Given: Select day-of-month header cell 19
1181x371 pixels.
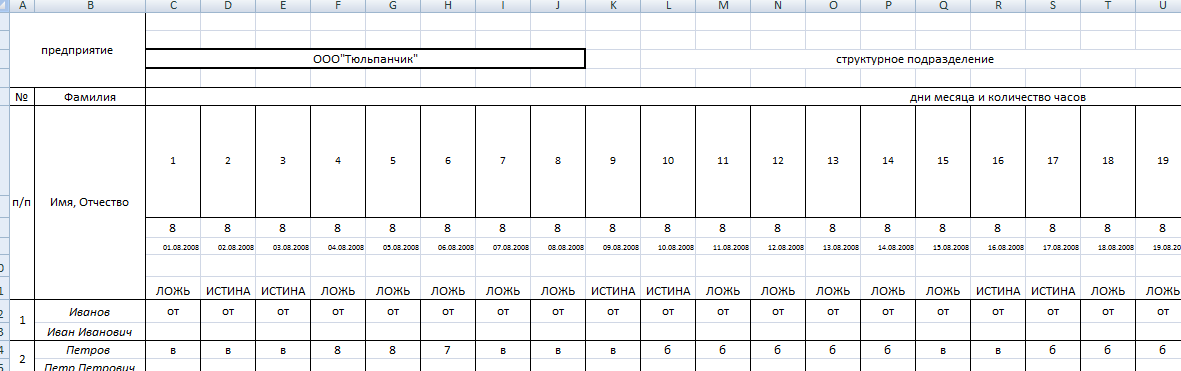Looking at the screenshot, I should 1158,161.
